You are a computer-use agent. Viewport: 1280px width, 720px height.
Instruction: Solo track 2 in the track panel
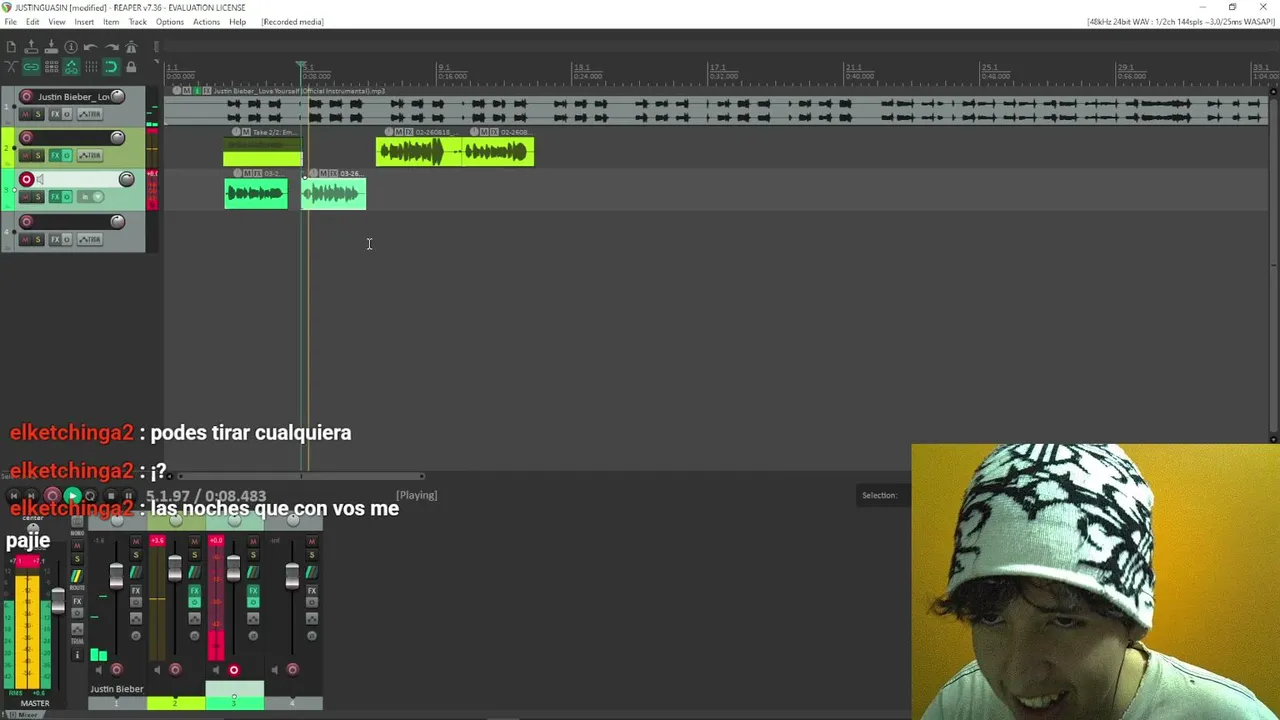click(38, 155)
